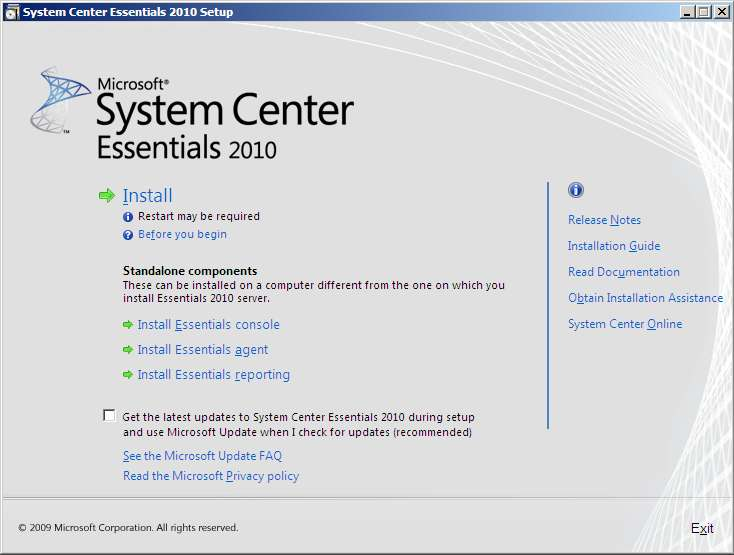The height and width of the screenshot is (555, 734).
Task: Click the question mark icon beside Before you begin
Action: point(128,235)
